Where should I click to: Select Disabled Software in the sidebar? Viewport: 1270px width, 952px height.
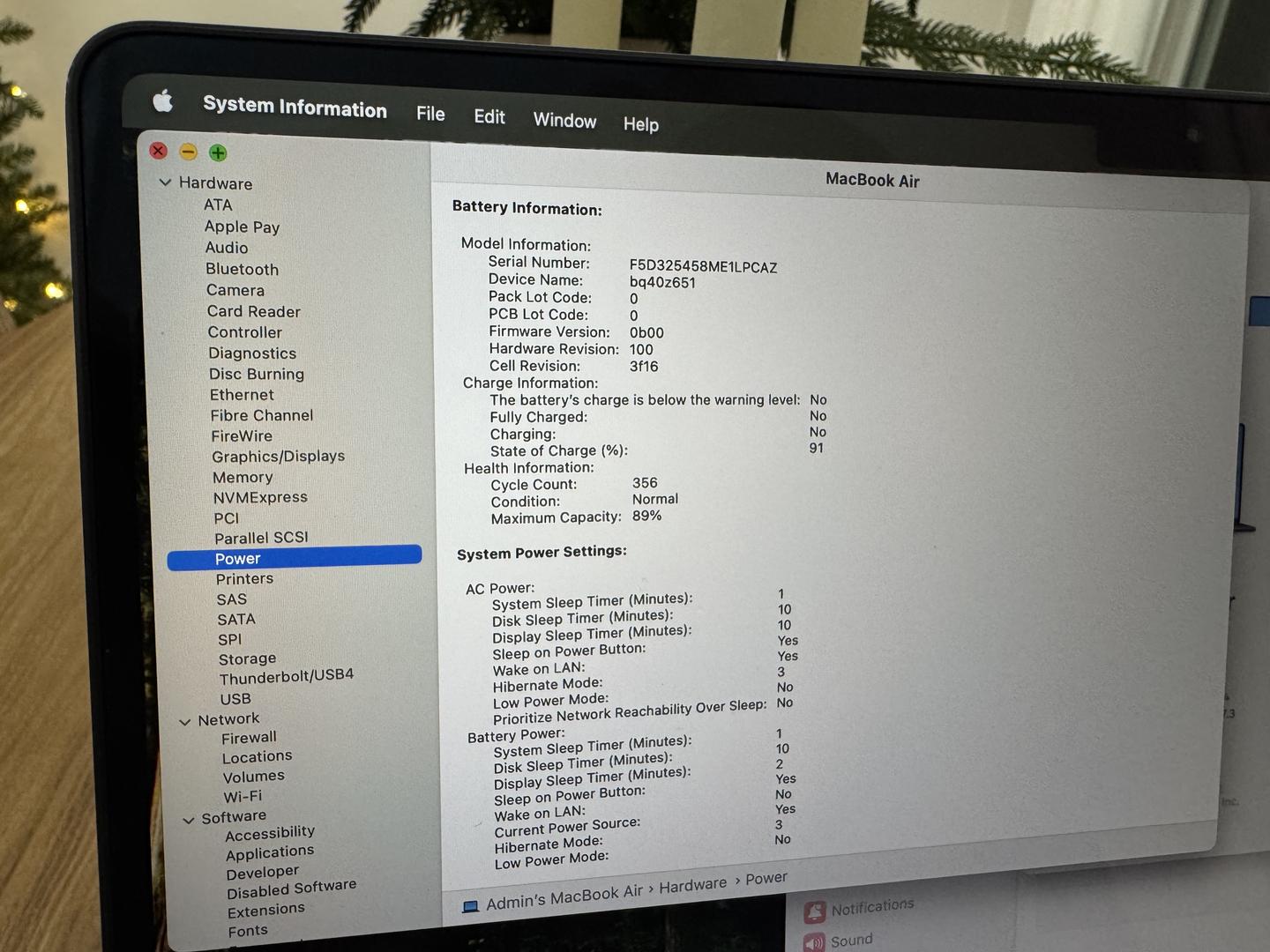tap(292, 889)
